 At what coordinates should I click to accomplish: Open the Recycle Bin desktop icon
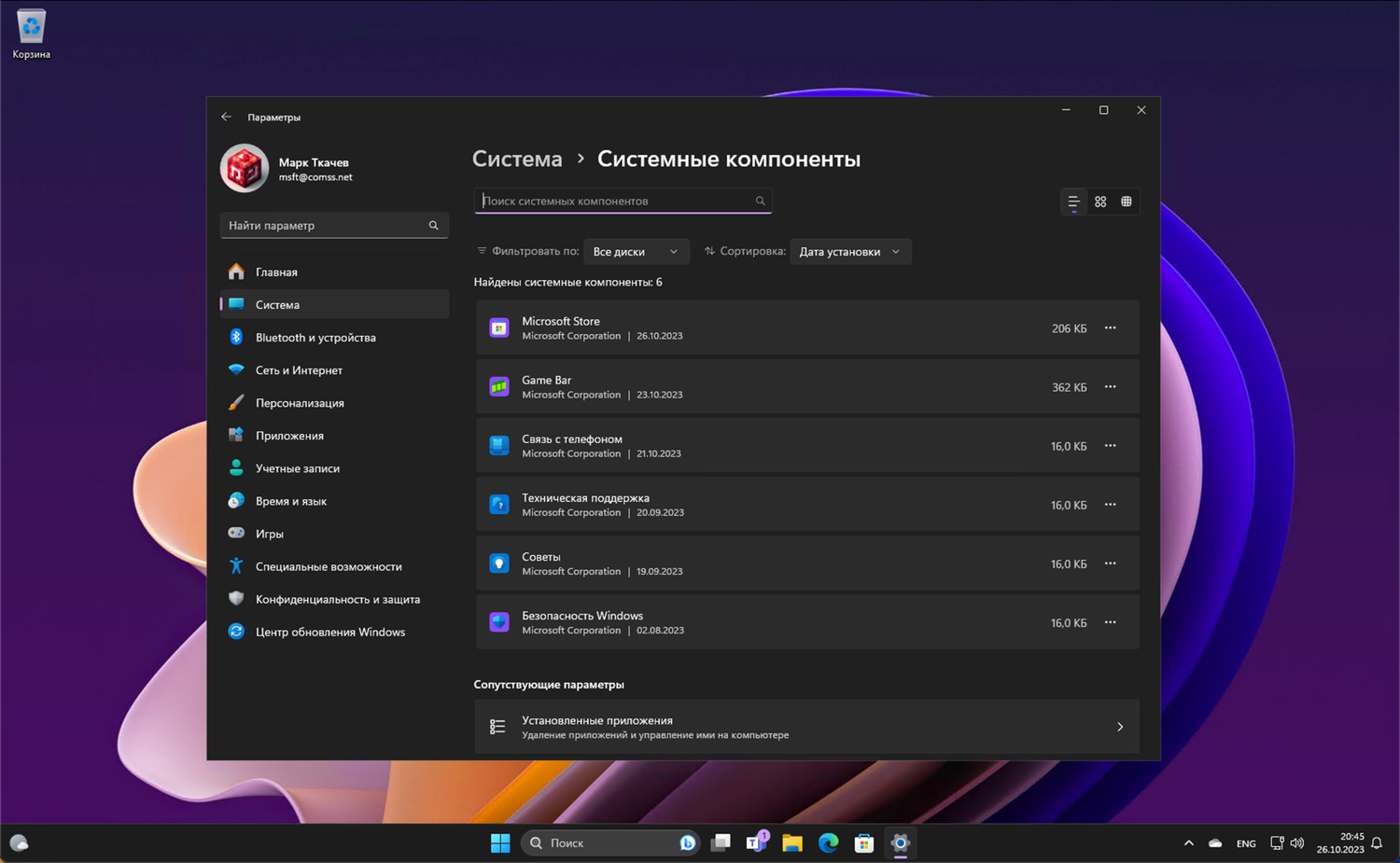[31, 35]
